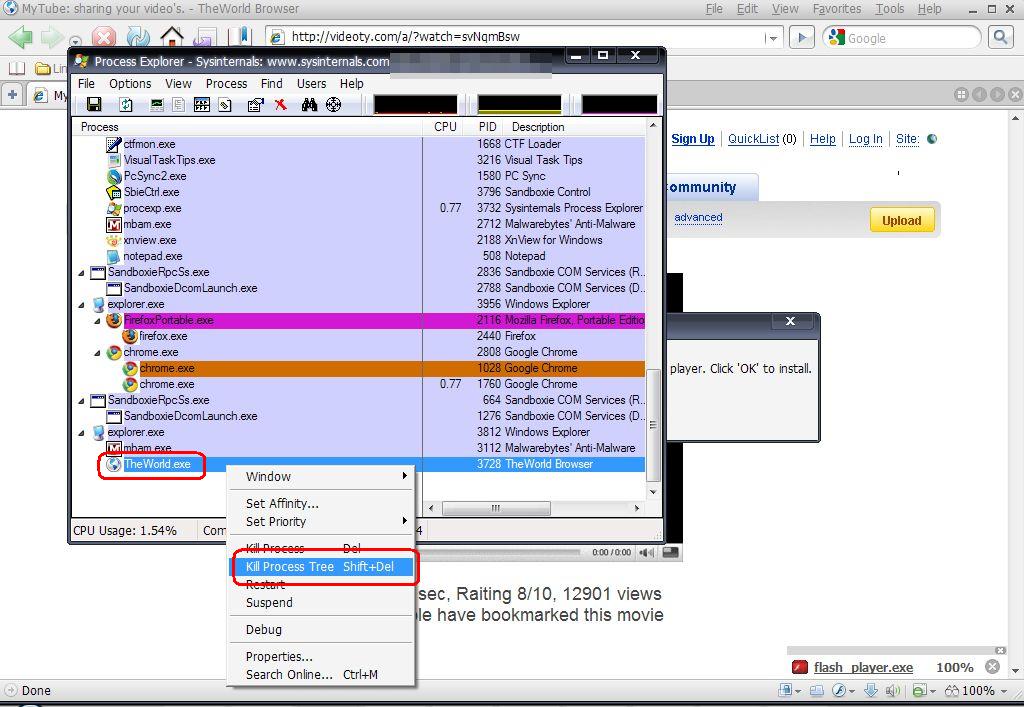This screenshot has height=707, width=1024.
Task: Click the browser Stop button
Action: [104, 37]
